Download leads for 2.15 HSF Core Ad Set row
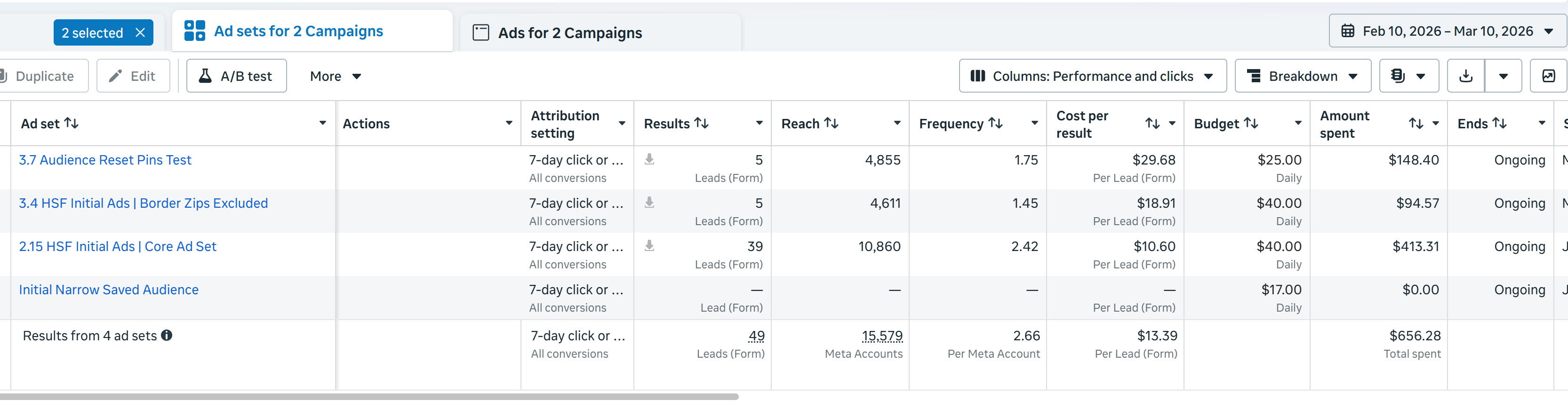The width and height of the screenshot is (1568, 408). coord(649,246)
